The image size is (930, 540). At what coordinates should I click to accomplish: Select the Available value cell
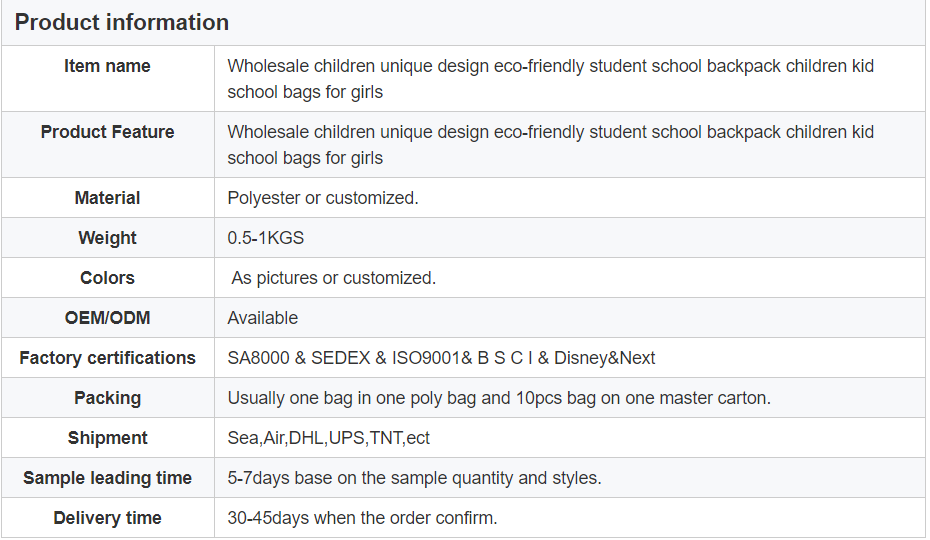[570, 317]
